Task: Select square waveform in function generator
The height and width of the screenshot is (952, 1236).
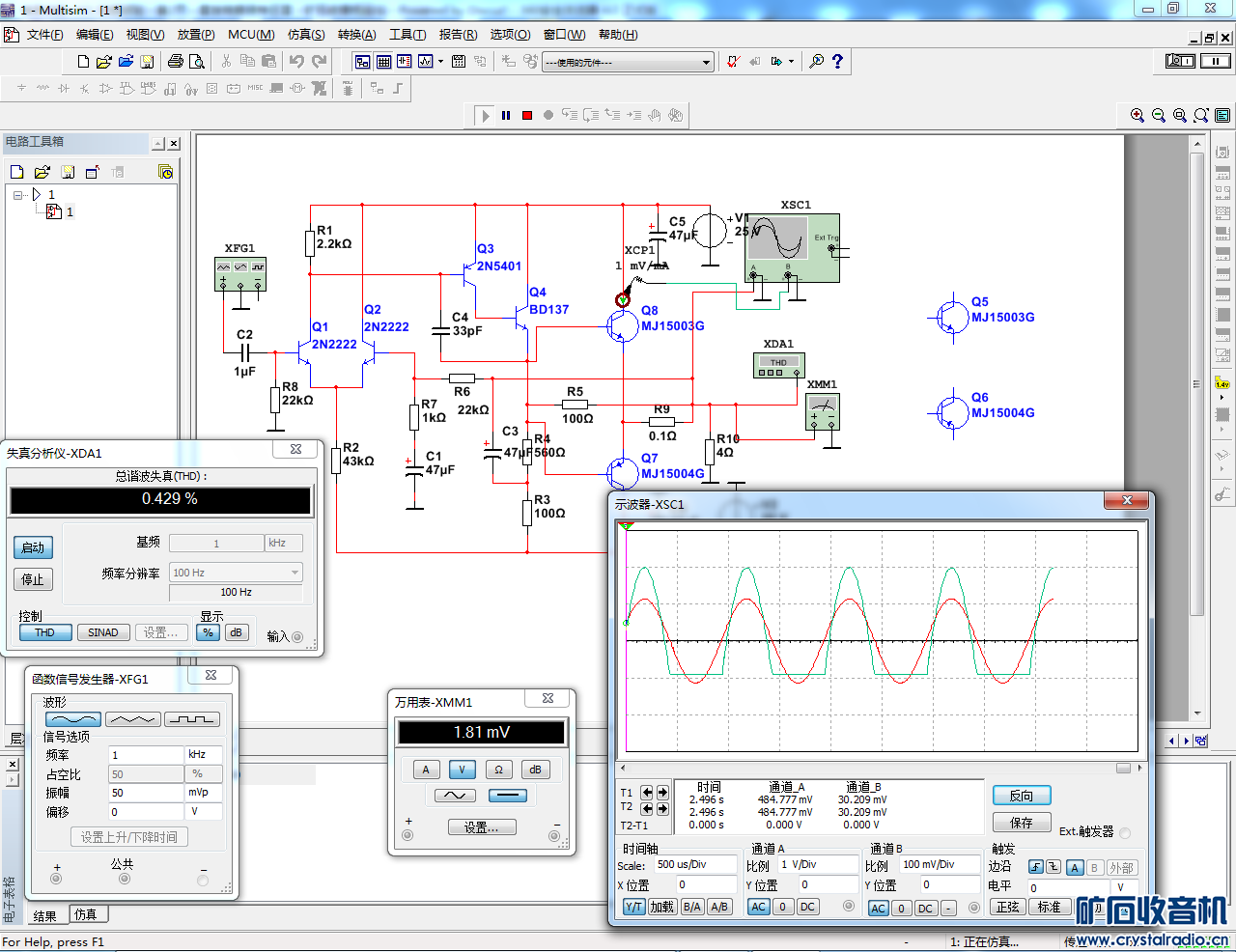Action: [192, 719]
